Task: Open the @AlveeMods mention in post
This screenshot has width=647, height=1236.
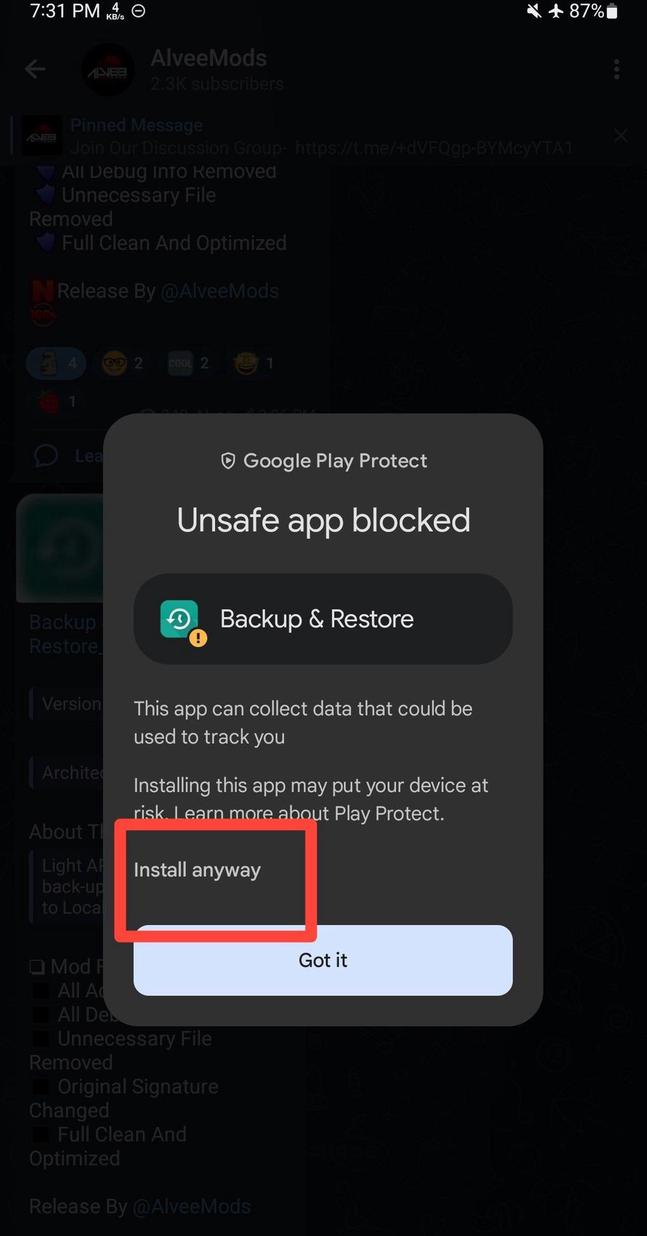Action: (x=220, y=291)
